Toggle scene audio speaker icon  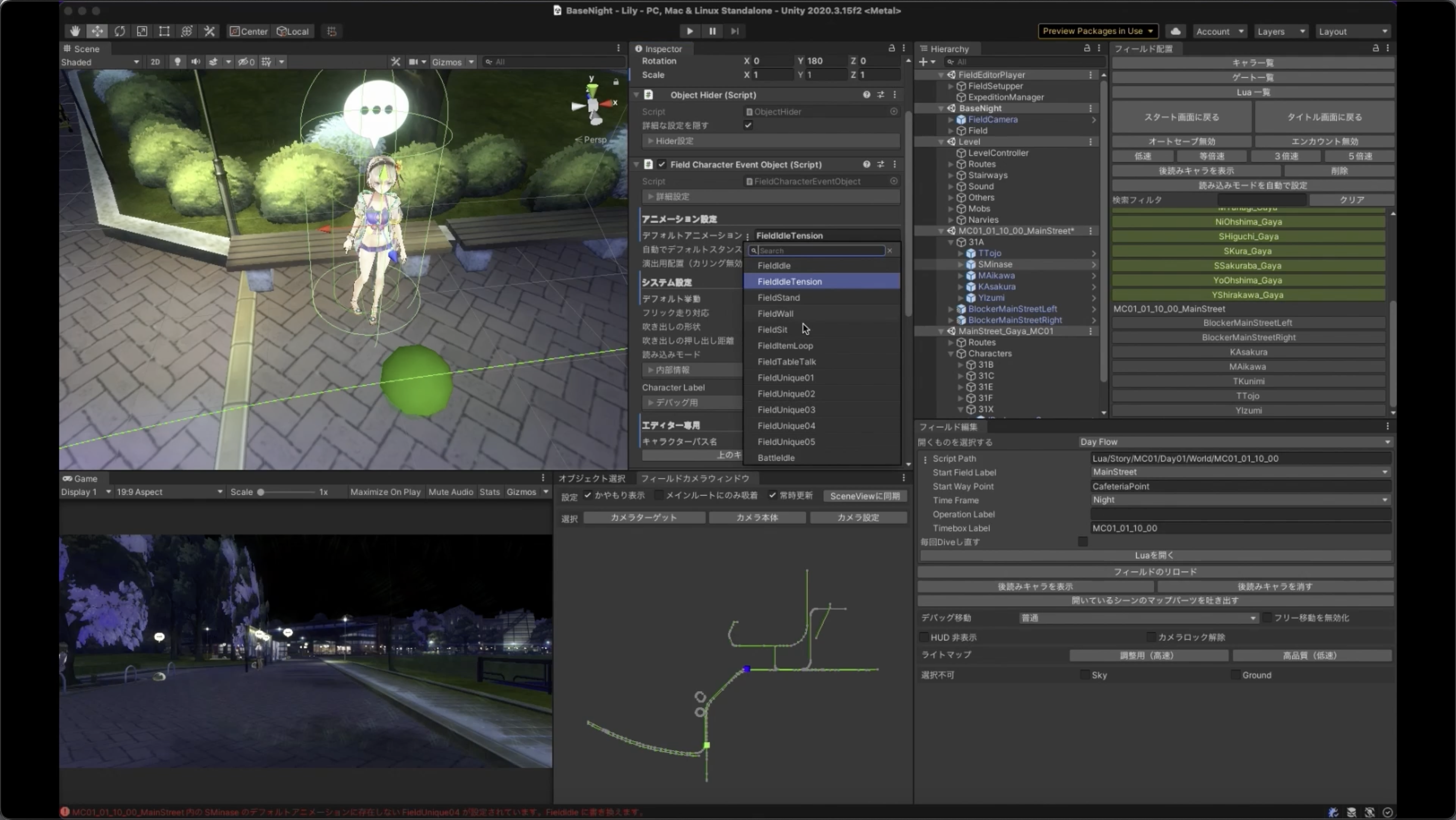196,62
